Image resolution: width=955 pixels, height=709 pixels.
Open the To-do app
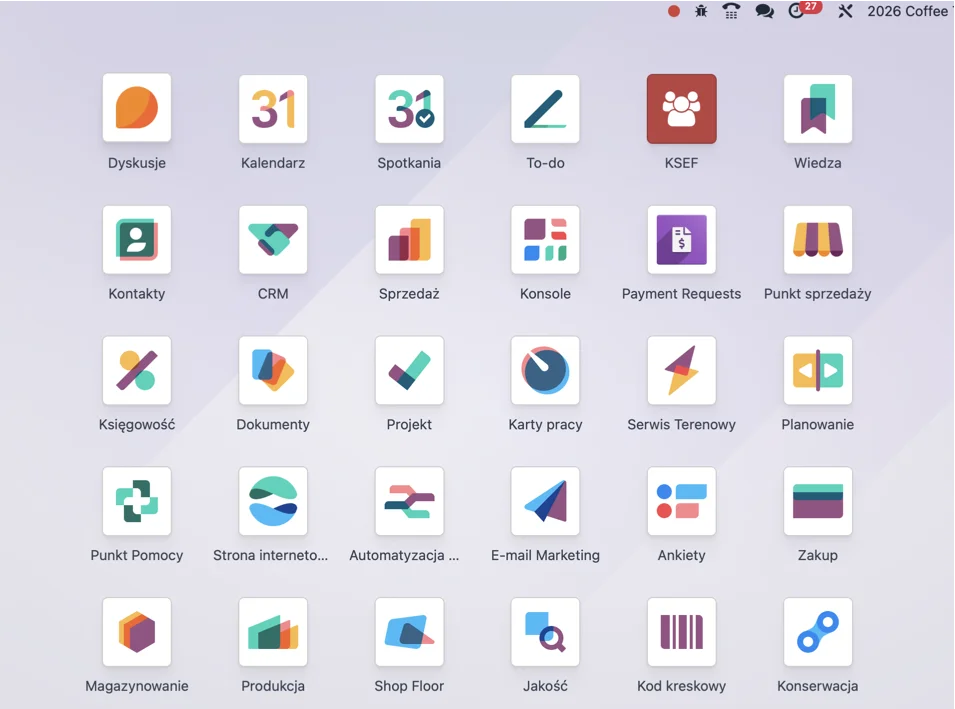545,108
